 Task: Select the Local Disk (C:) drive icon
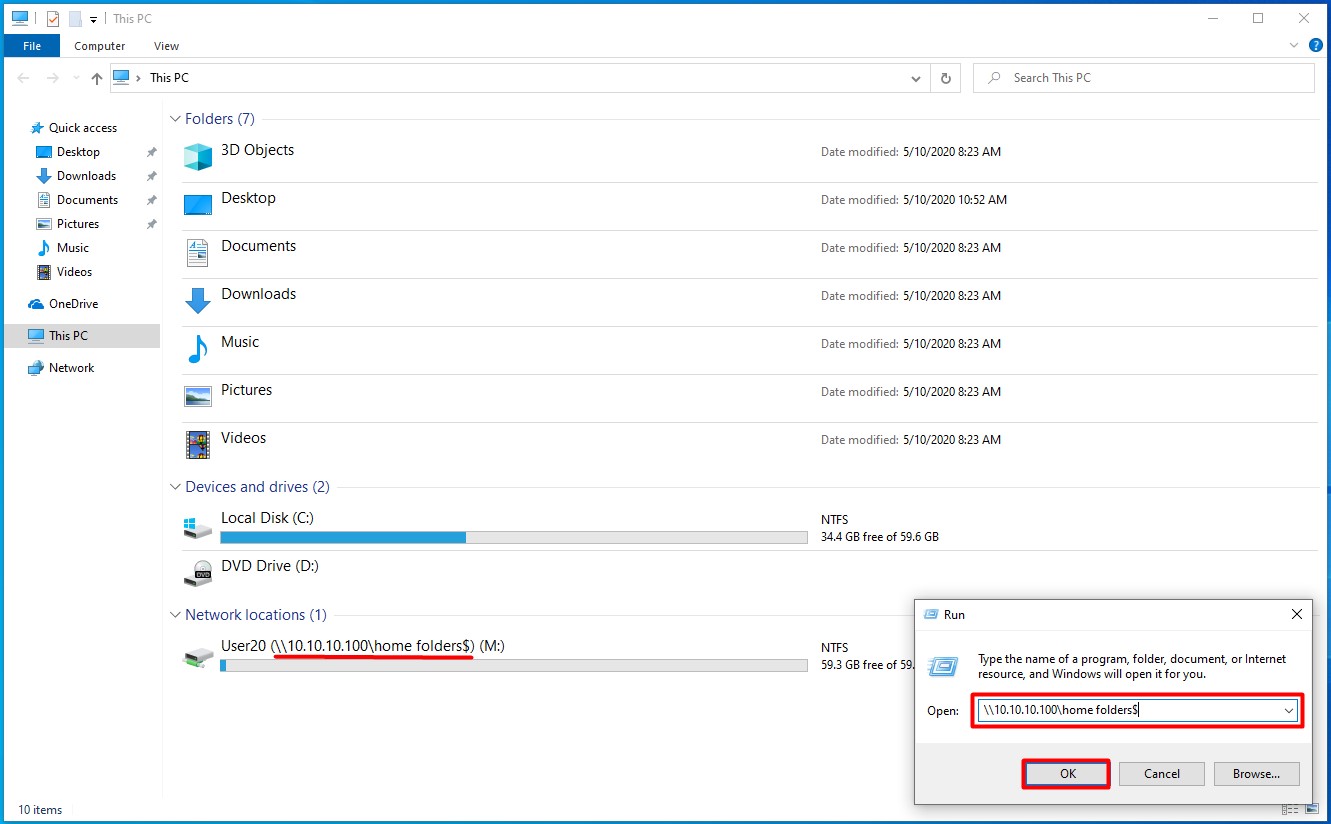[x=198, y=527]
